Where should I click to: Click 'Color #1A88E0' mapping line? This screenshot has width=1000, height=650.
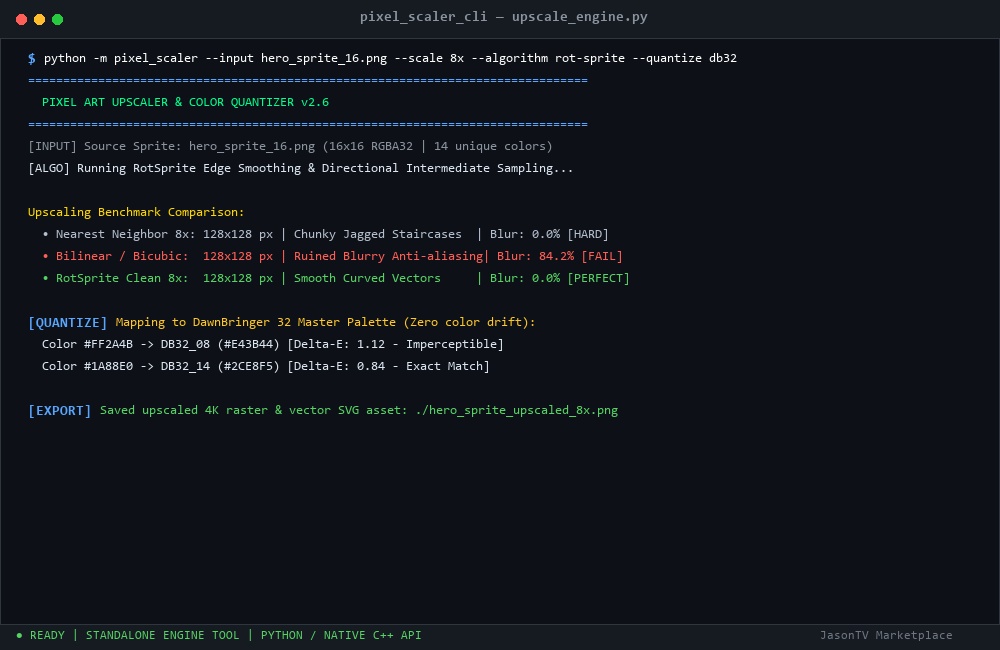tap(265, 367)
